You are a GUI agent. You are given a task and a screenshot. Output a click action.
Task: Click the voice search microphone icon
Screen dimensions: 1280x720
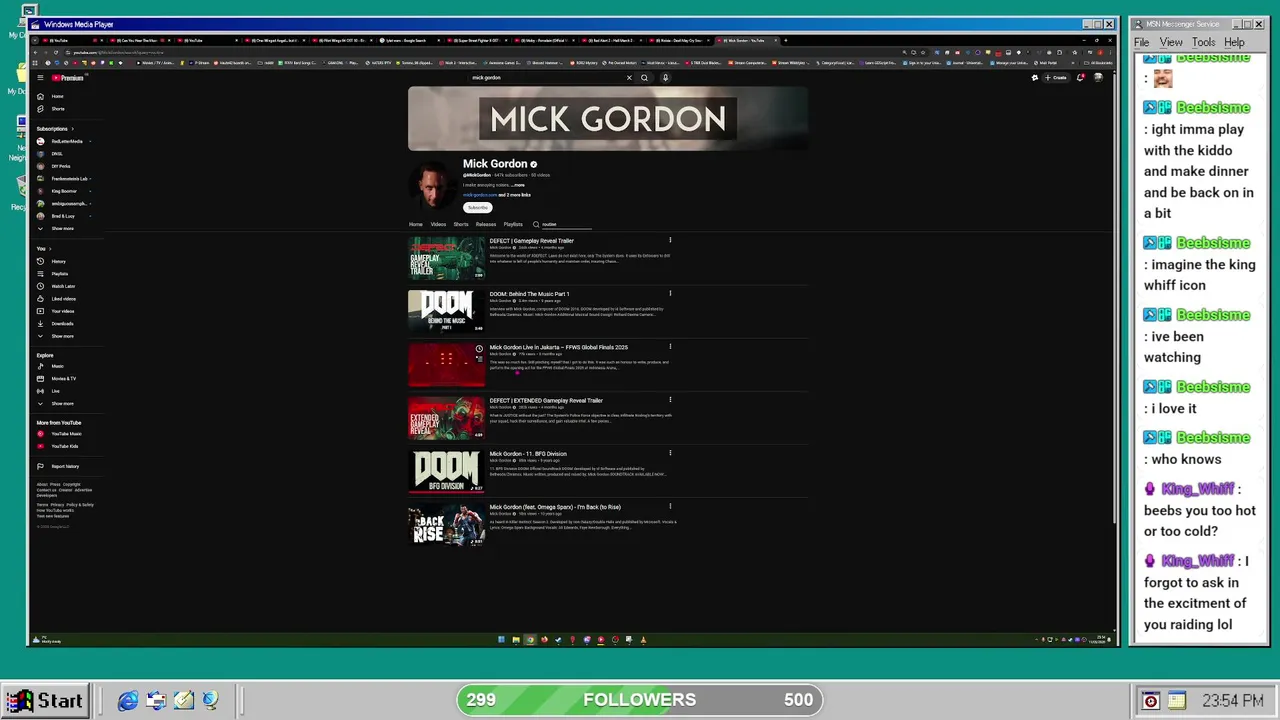pyautogui.click(x=665, y=77)
